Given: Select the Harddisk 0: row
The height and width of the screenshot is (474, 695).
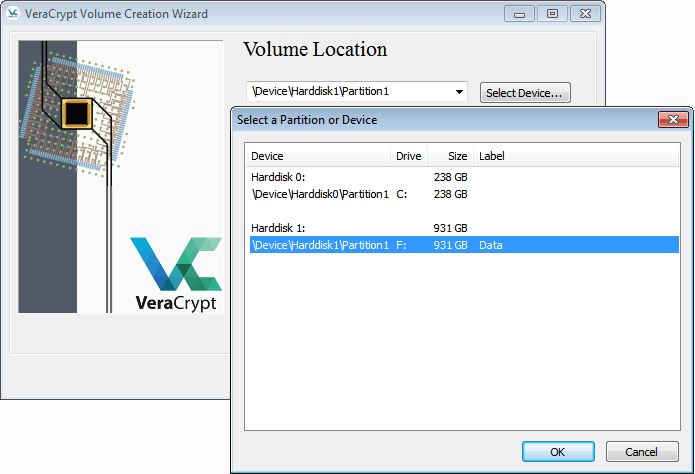Looking at the screenshot, I should coord(464,177).
